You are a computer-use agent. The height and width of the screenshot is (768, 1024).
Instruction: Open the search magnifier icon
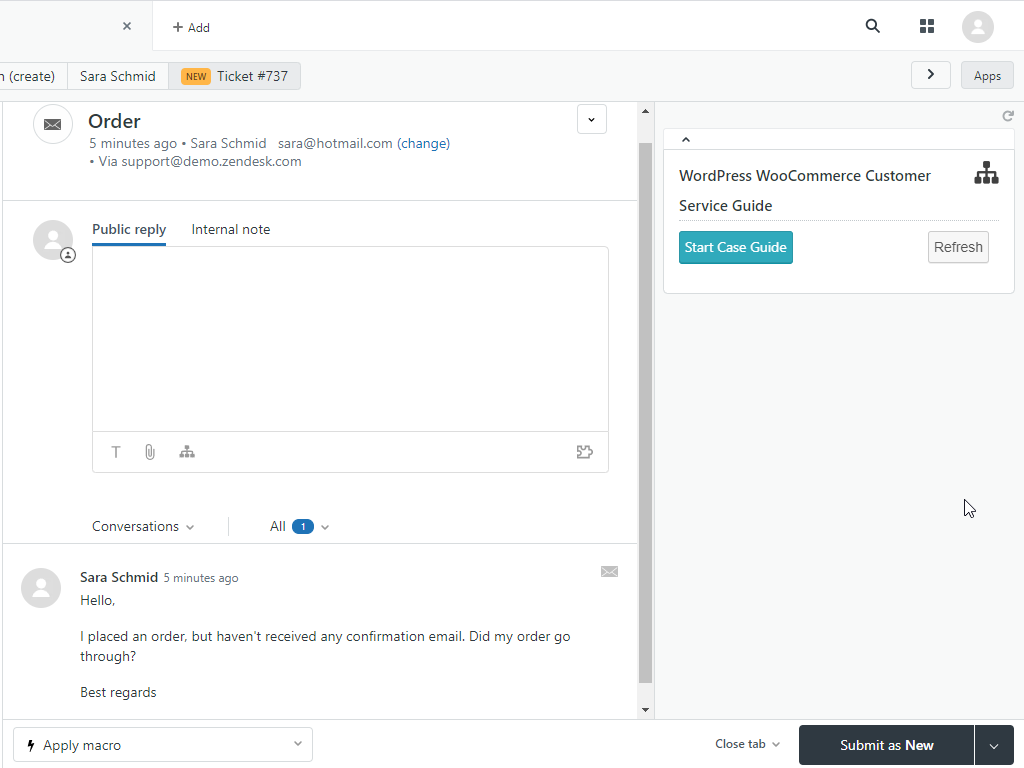pyautogui.click(x=872, y=26)
